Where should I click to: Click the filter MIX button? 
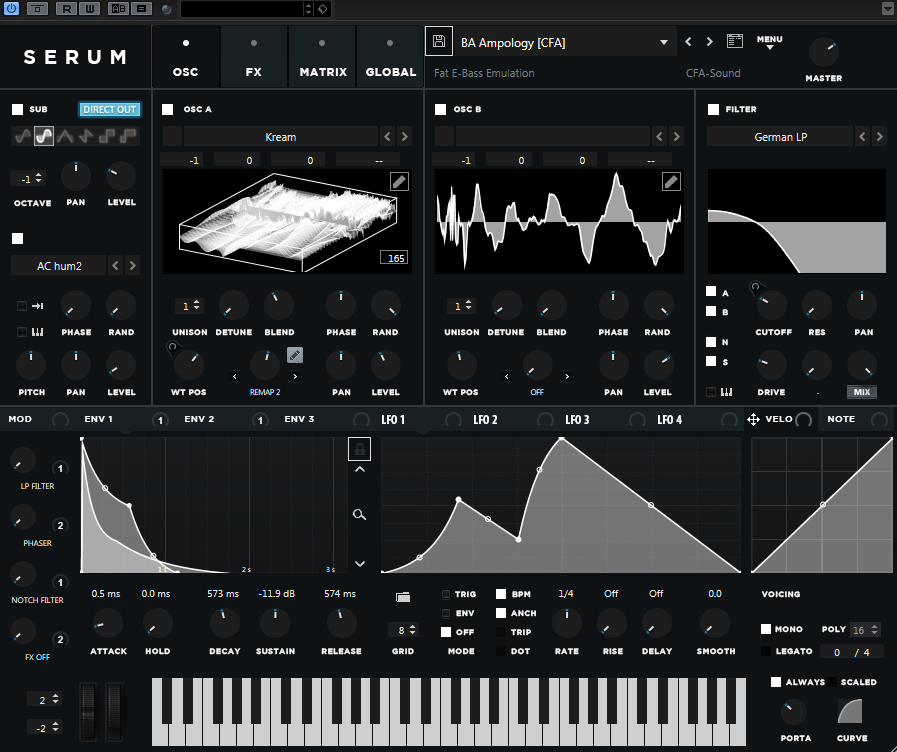(862, 392)
